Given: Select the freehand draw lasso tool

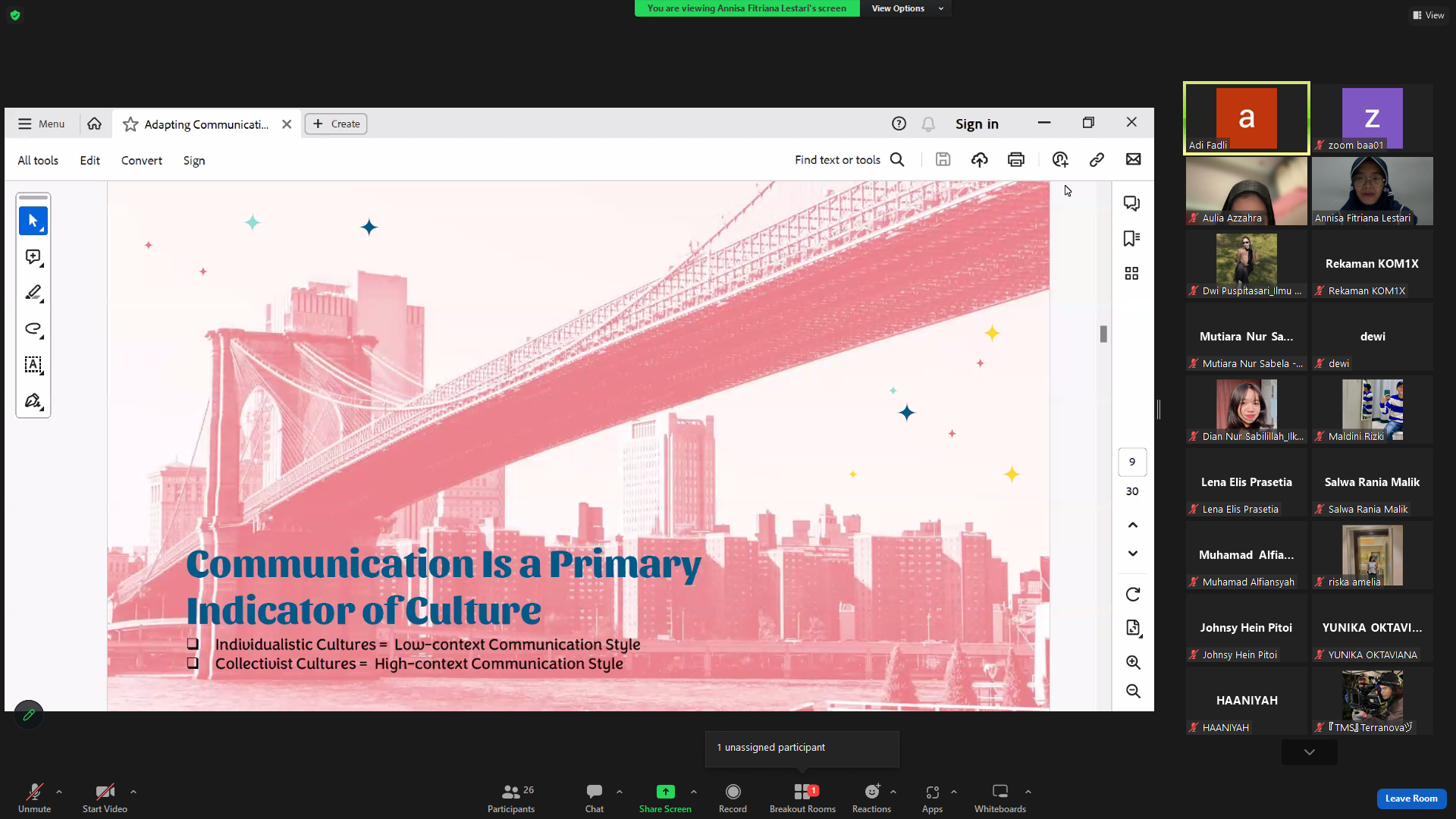Looking at the screenshot, I should (33, 329).
